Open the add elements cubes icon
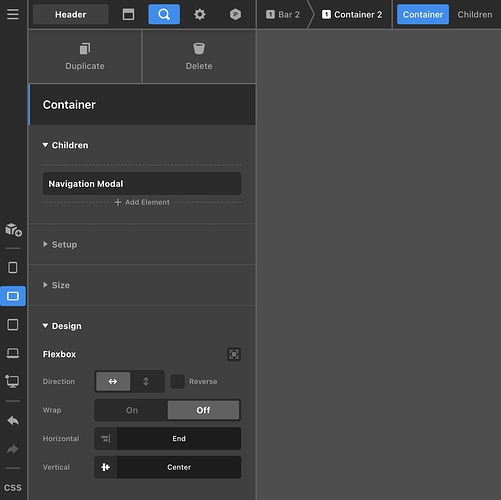 pyautogui.click(x=13, y=230)
